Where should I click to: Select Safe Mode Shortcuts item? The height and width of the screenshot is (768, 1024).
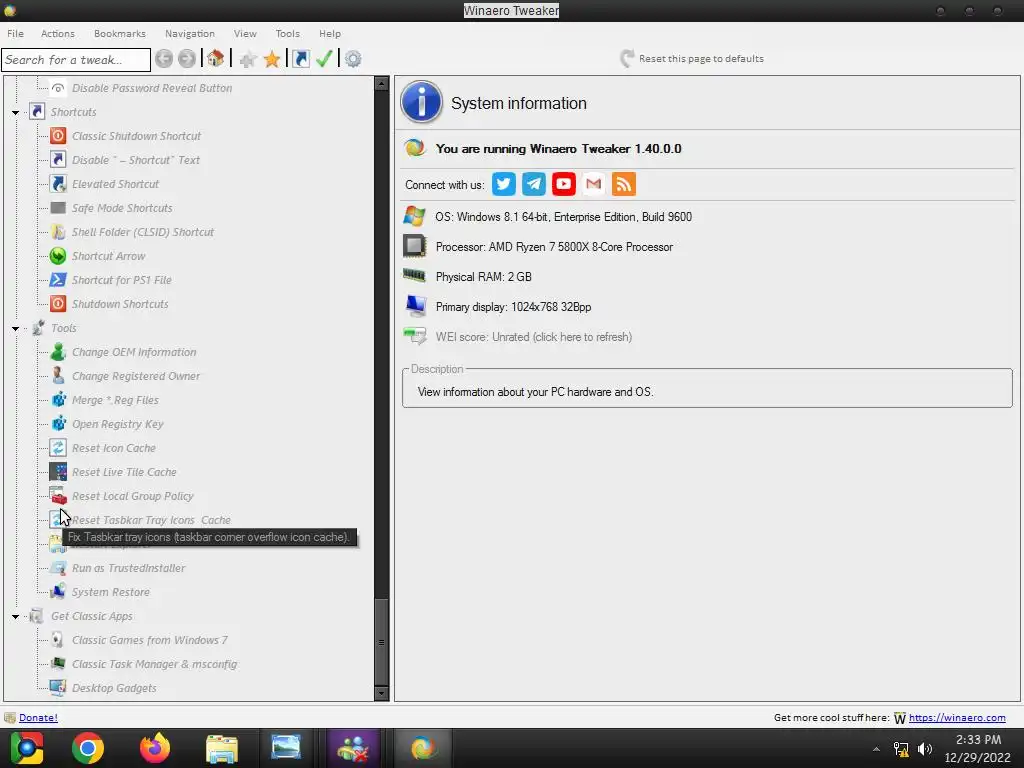122,208
